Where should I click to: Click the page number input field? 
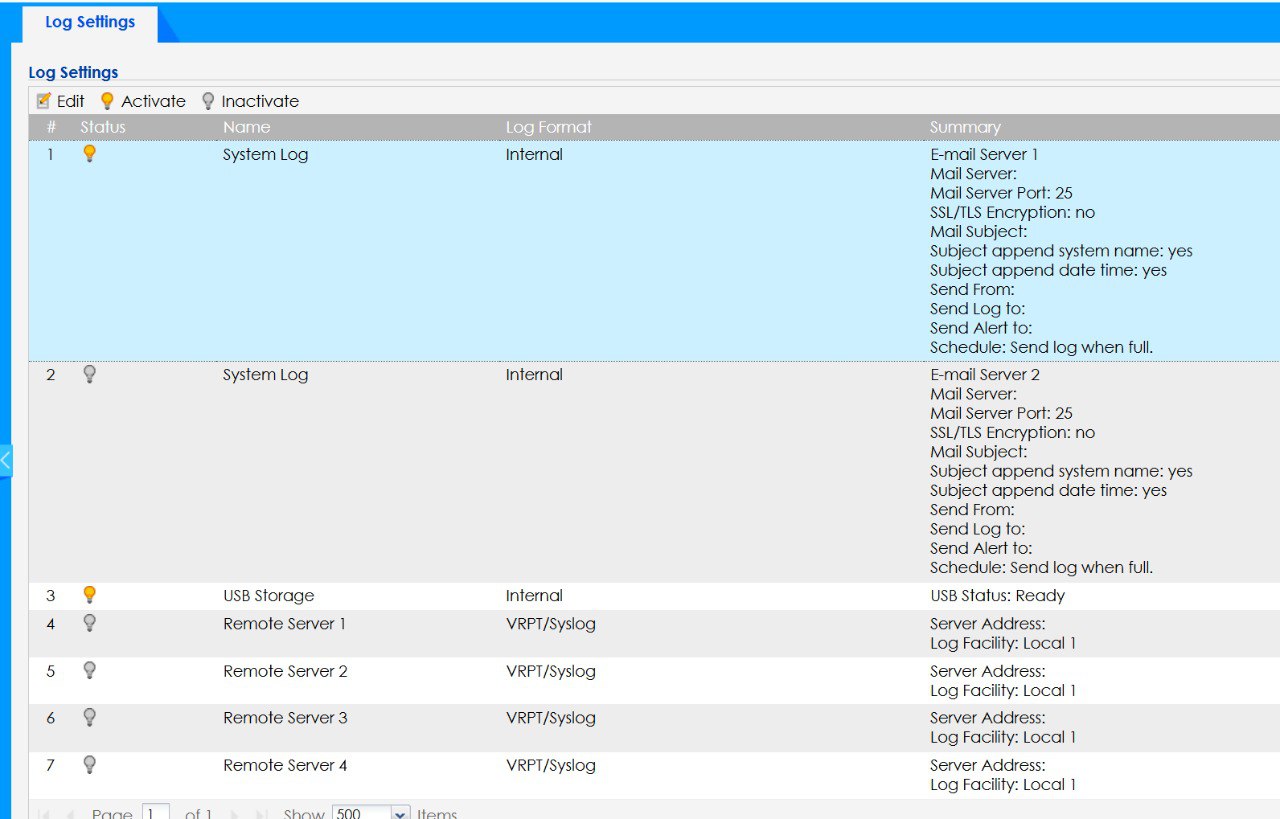155,814
